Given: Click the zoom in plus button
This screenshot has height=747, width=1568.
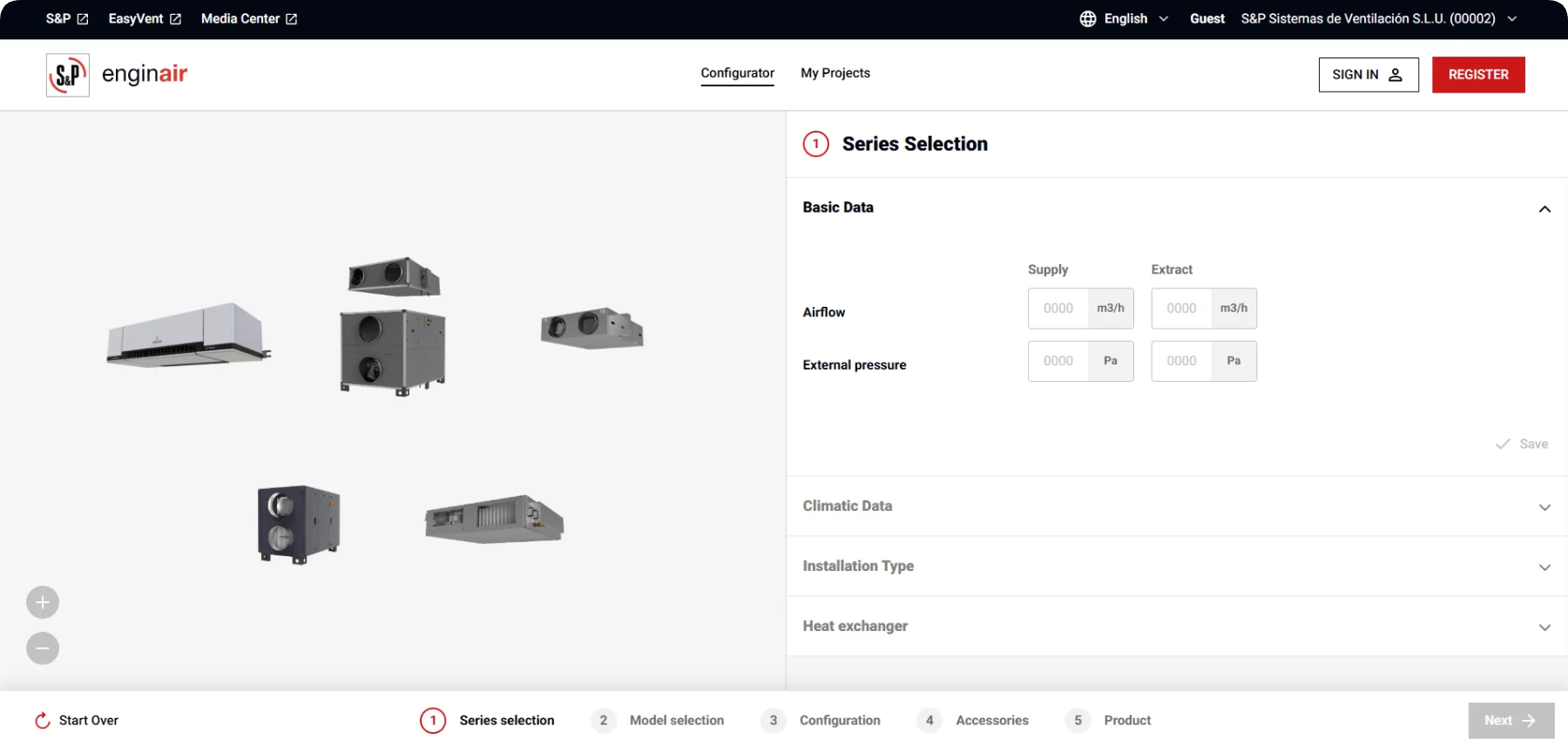Looking at the screenshot, I should tap(43, 602).
